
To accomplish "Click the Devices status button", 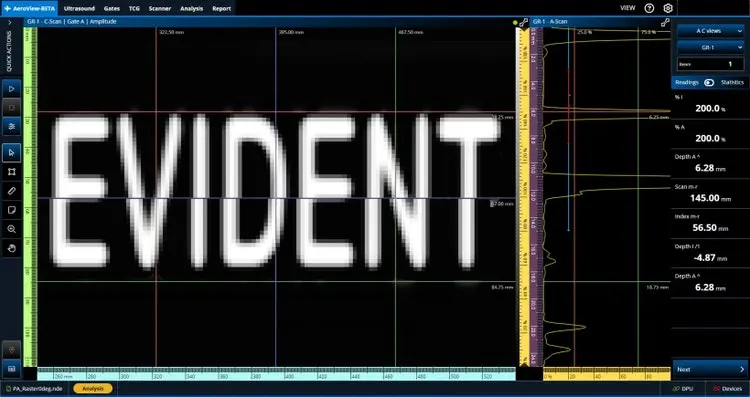I will click(x=727, y=388).
